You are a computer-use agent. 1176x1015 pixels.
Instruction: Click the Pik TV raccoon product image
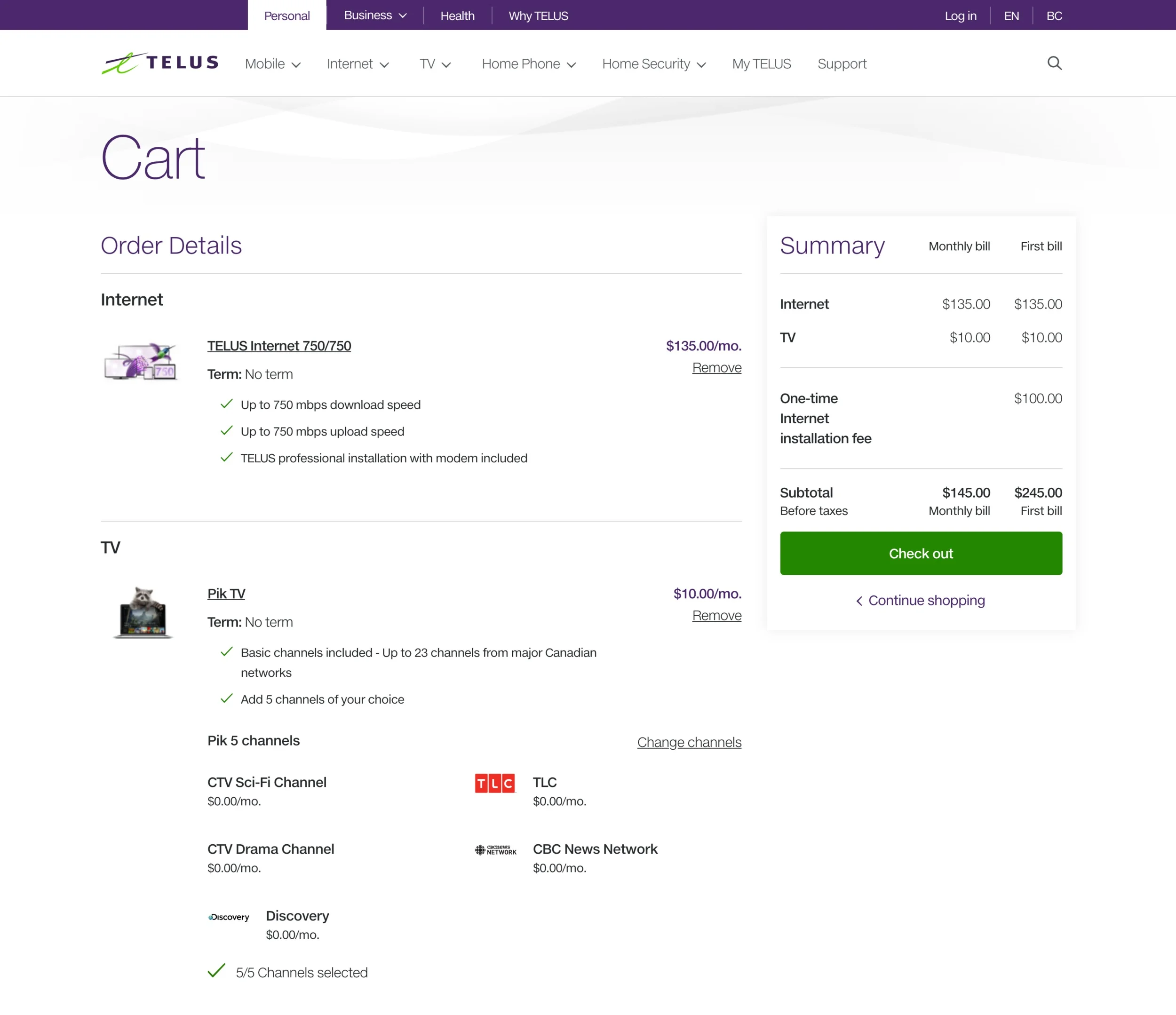(143, 612)
